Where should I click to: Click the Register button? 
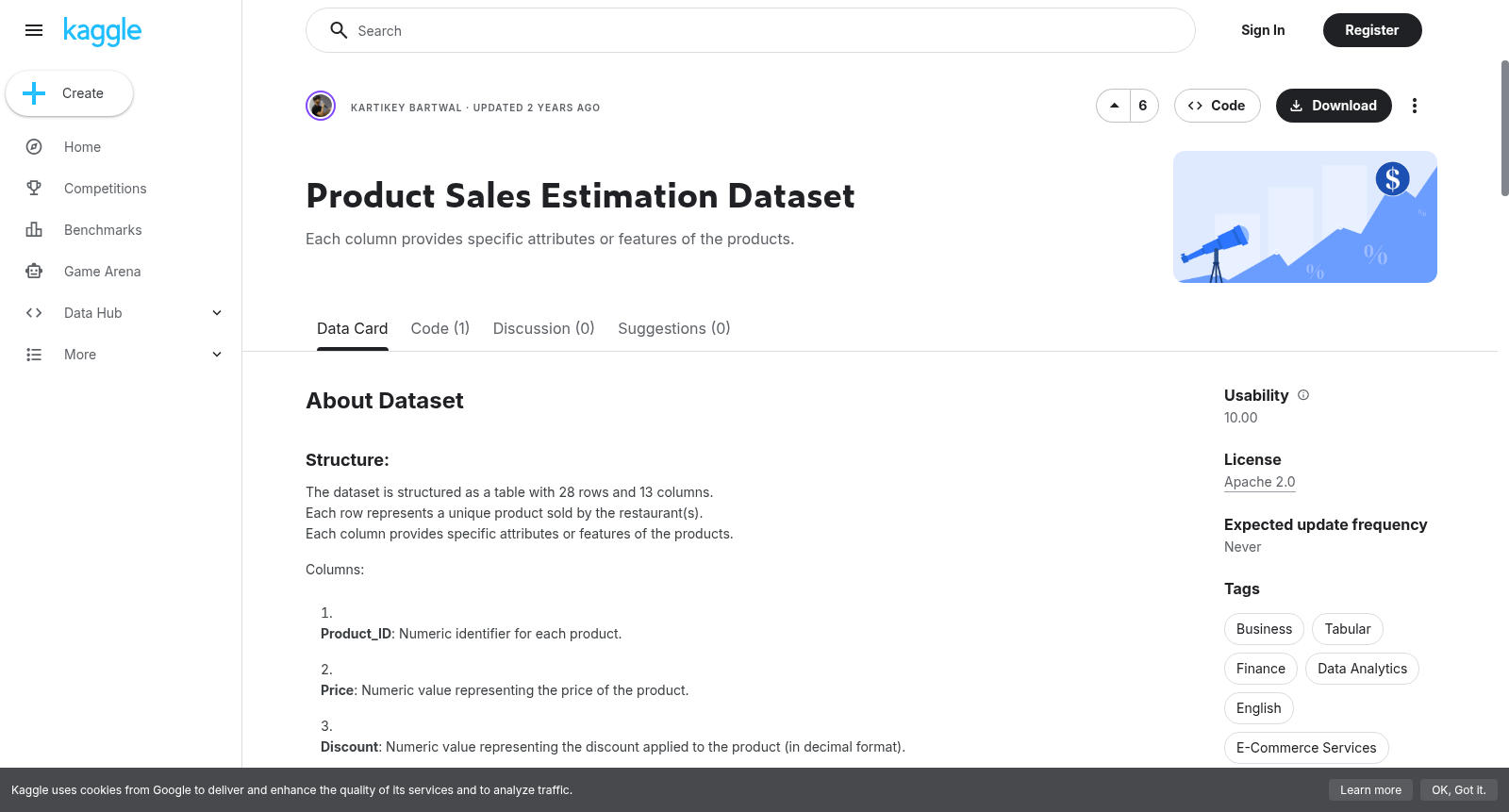point(1372,30)
